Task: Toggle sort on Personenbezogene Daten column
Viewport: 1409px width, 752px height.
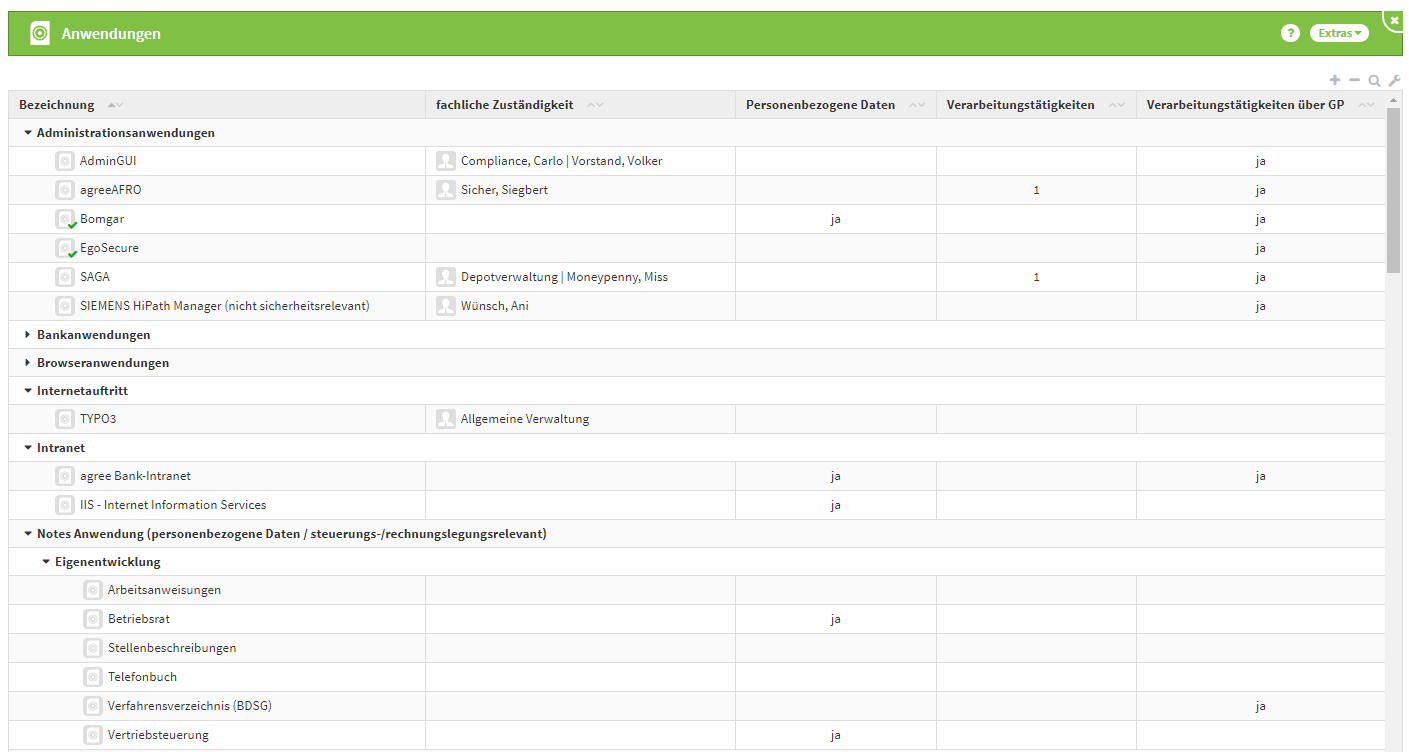Action: (917, 105)
